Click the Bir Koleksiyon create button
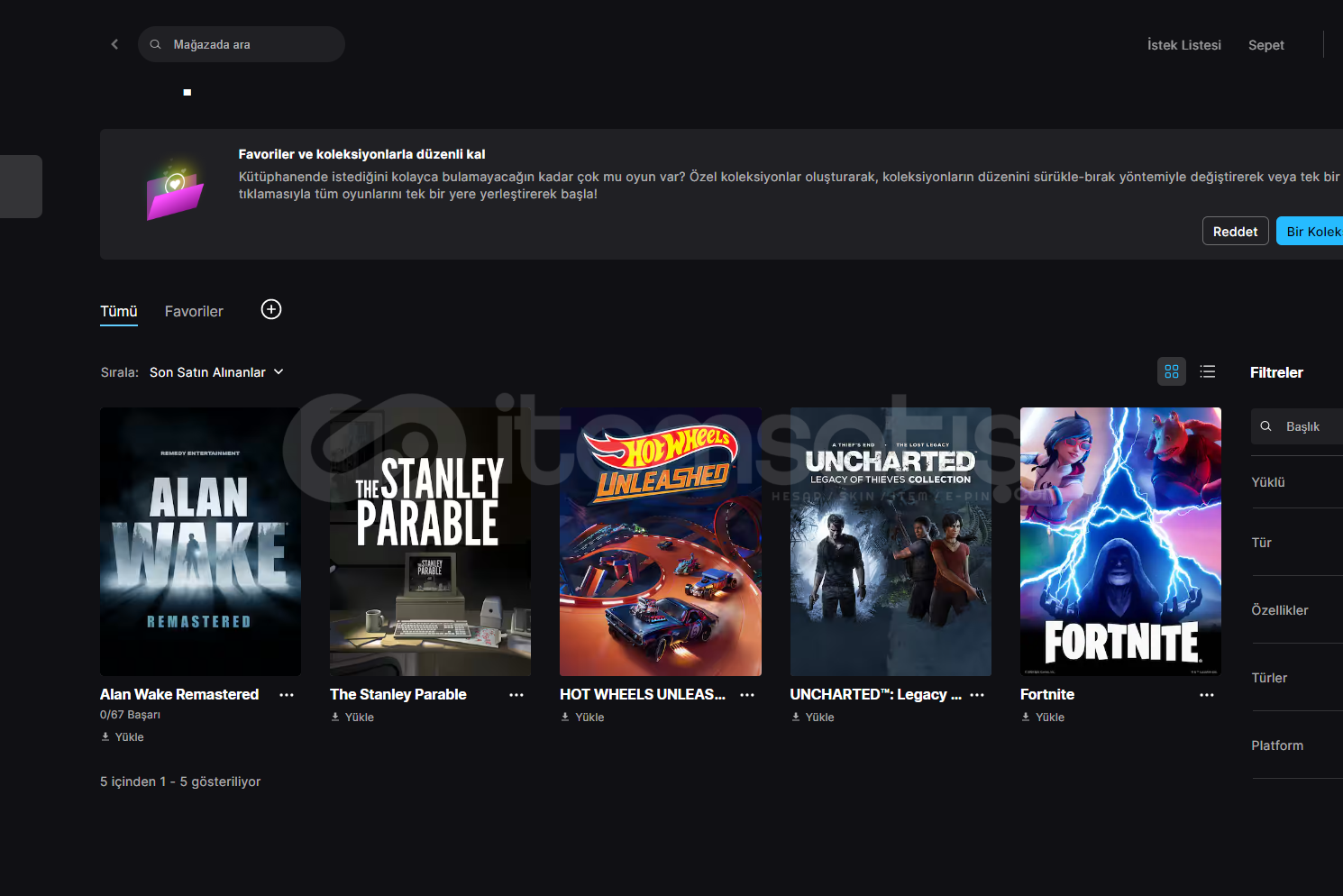 click(1310, 232)
